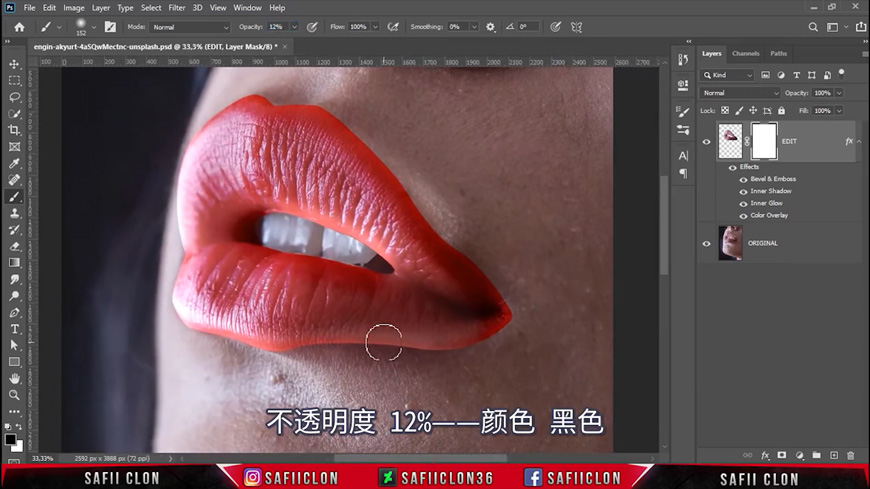Toggle Bevel & Emboss effect visibility

(743, 179)
